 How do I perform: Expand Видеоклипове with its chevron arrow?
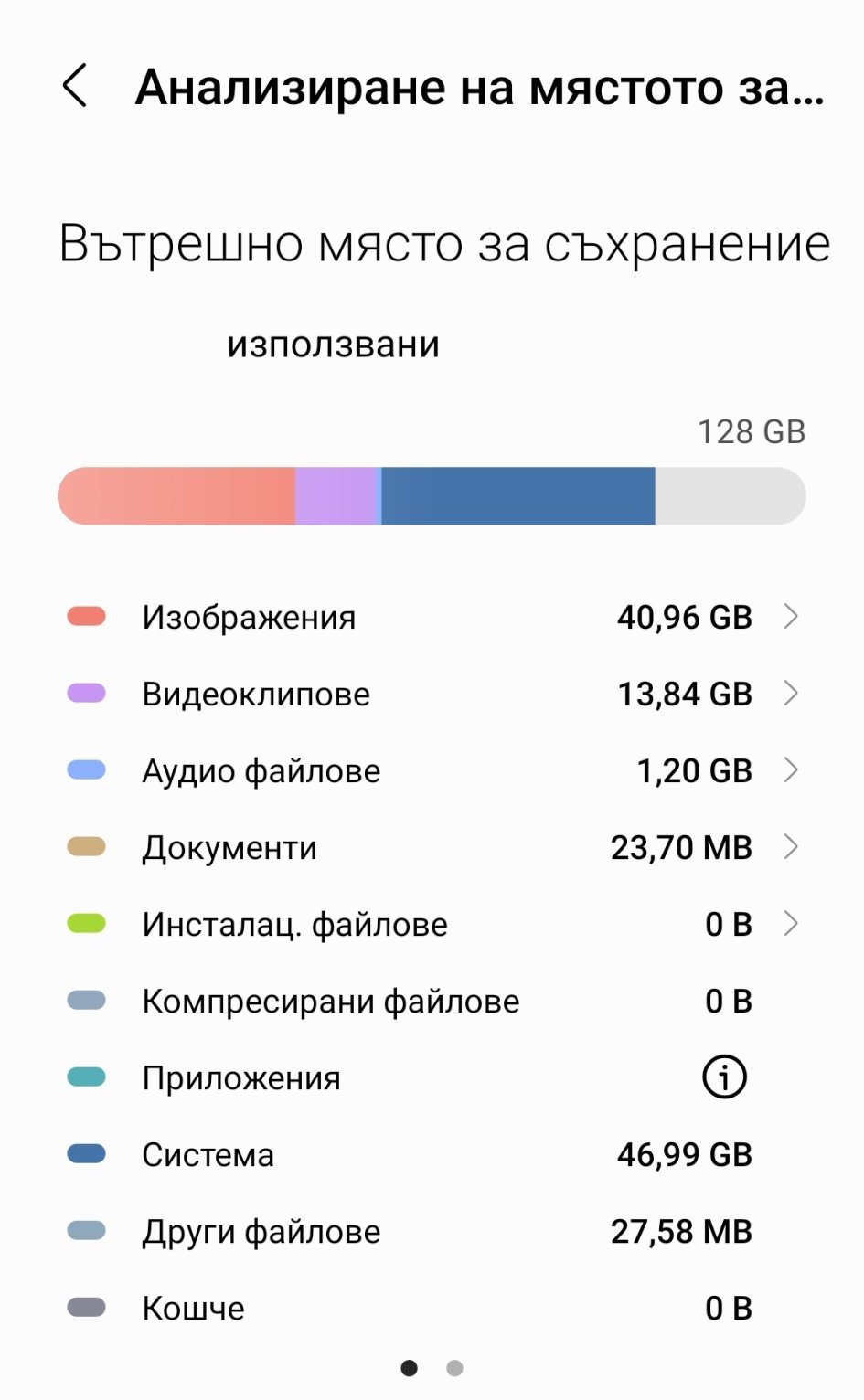791,694
